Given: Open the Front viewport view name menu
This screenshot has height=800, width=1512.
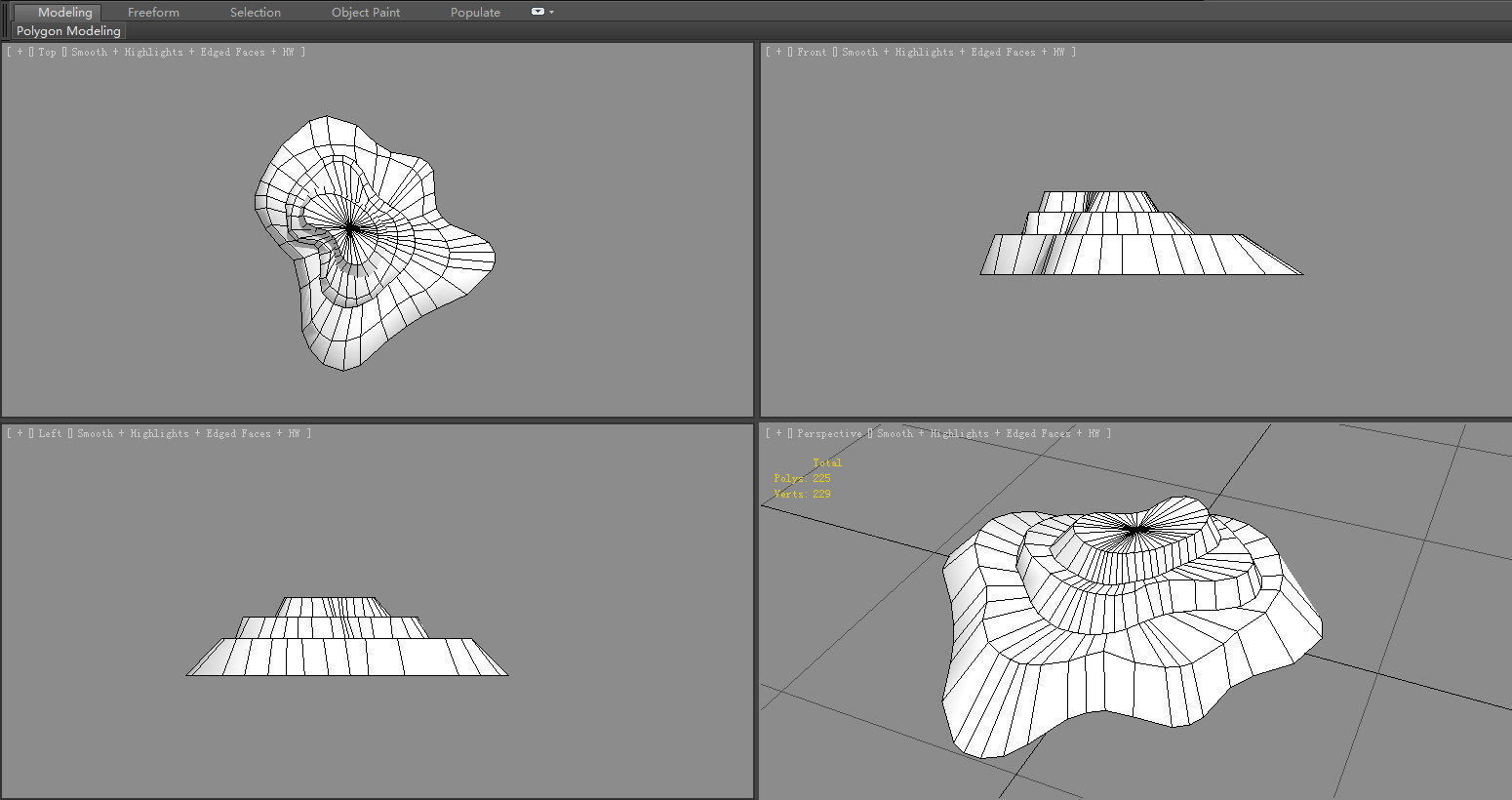Looking at the screenshot, I should pos(811,52).
